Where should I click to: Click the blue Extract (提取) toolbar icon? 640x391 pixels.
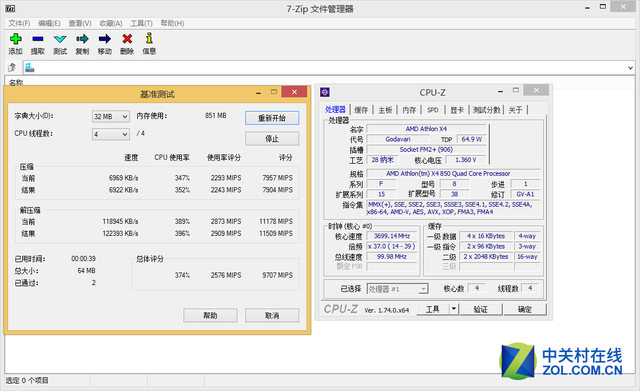38,39
